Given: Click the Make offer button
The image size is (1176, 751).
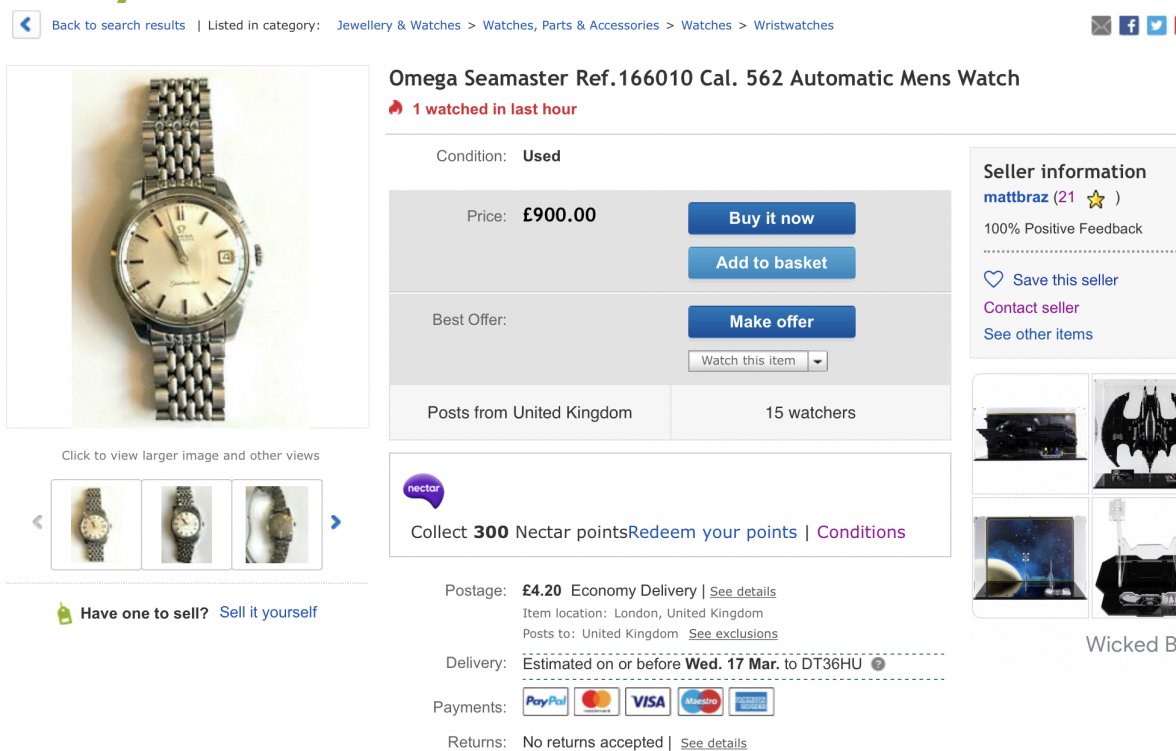Looking at the screenshot, I should (x=771, y=322).
